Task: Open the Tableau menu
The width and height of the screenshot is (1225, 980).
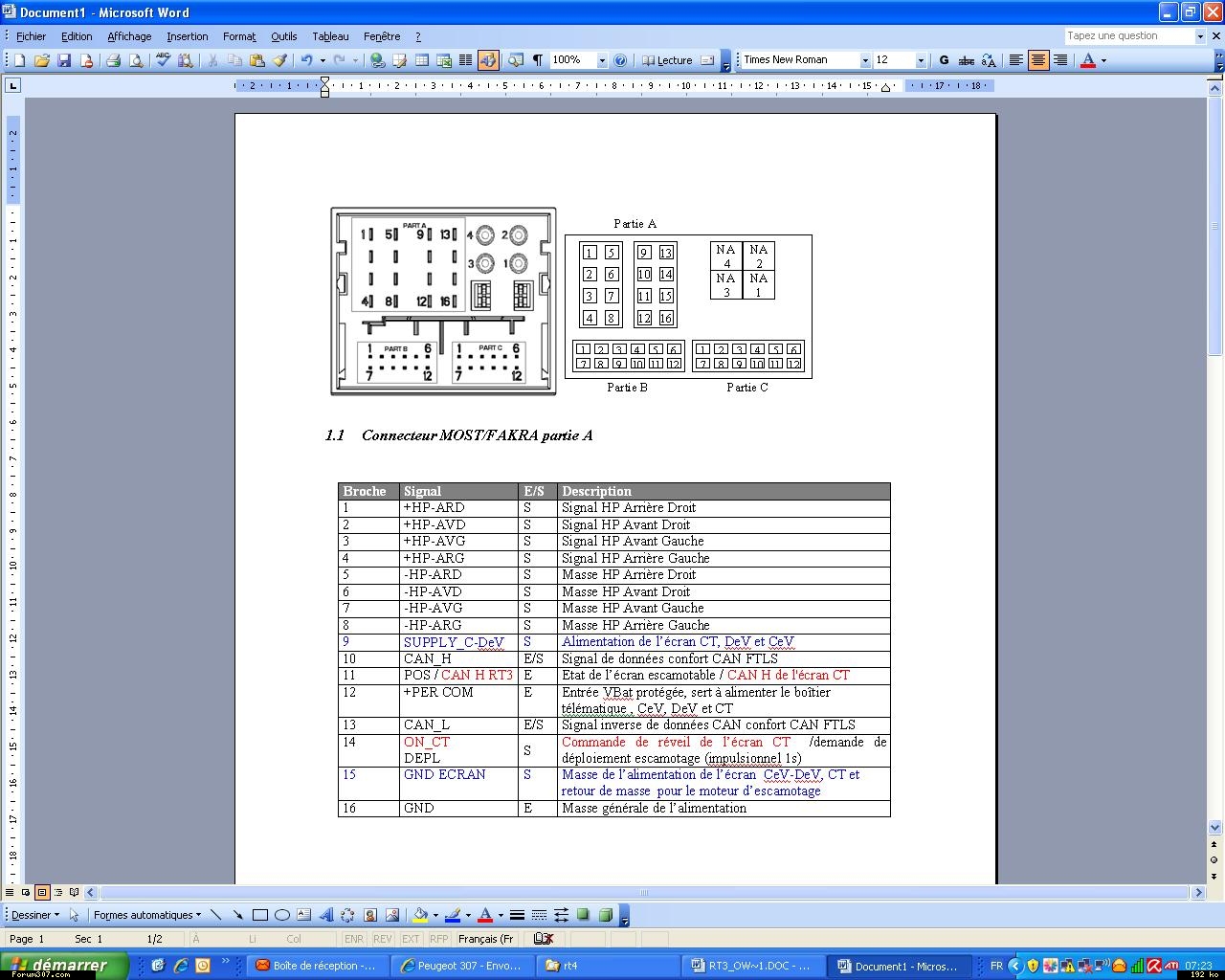Action: (330, 36)
